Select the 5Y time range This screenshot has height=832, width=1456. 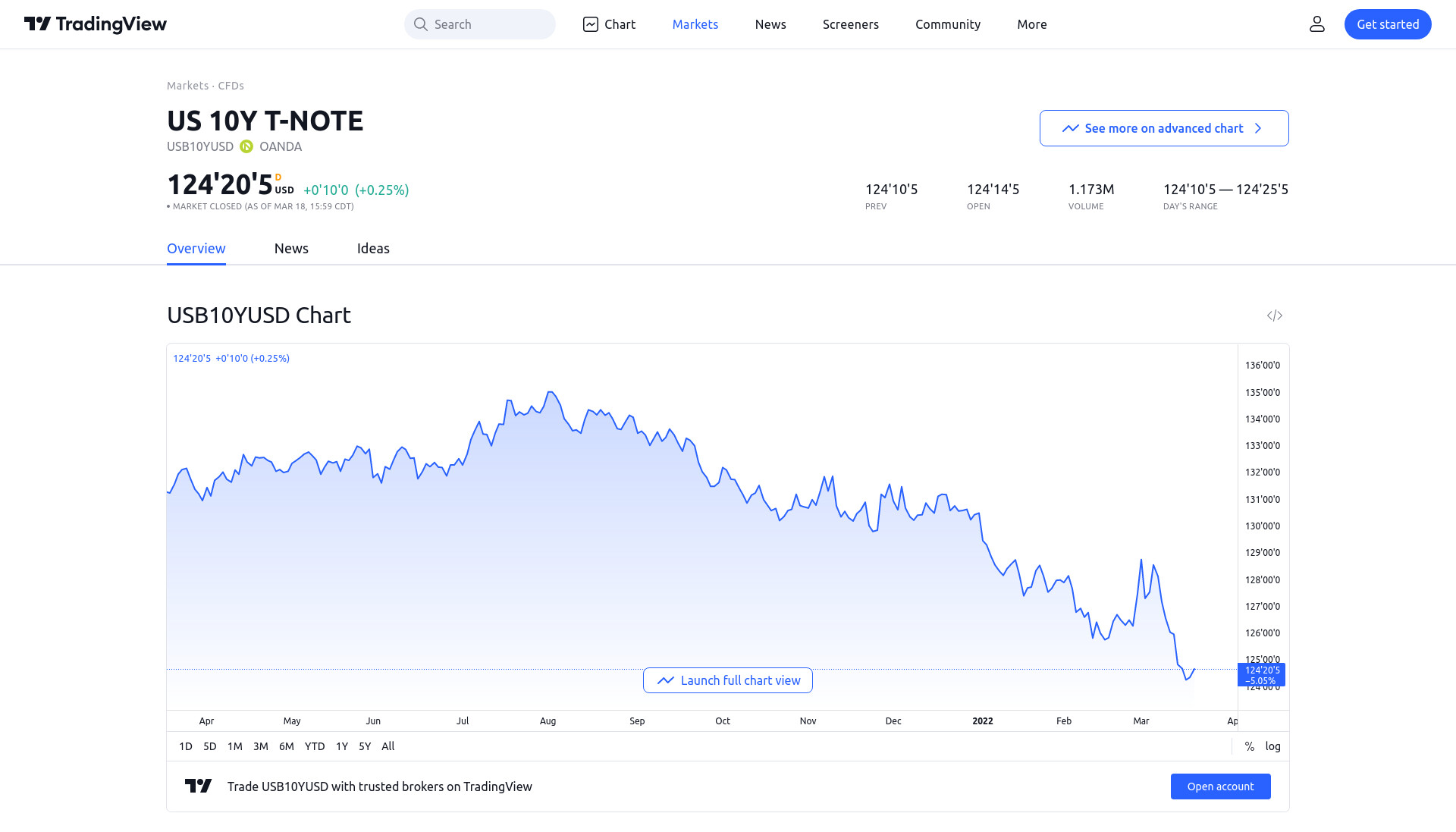pyautogui.click(x=365, y=746)
